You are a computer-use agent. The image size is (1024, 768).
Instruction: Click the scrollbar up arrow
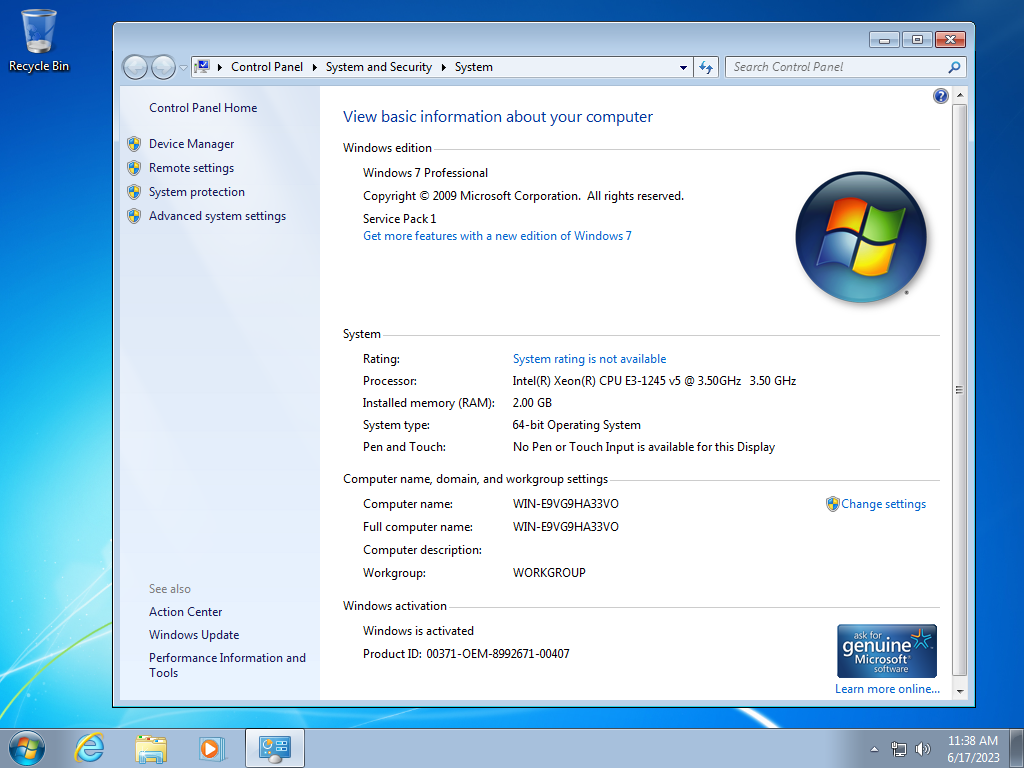959,95
